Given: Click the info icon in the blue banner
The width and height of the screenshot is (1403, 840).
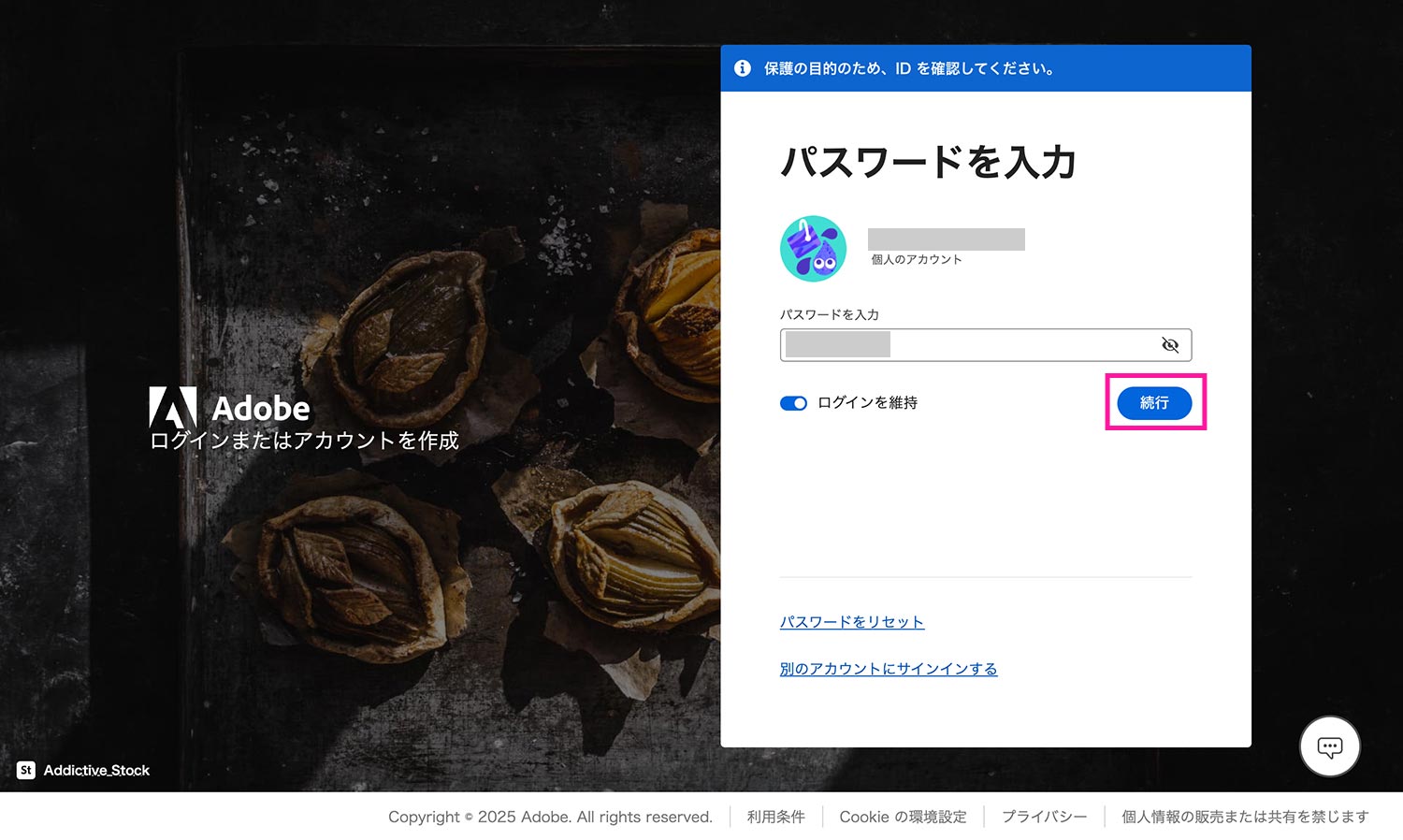Looking at the screenshot, I should (x=744, y=67).
